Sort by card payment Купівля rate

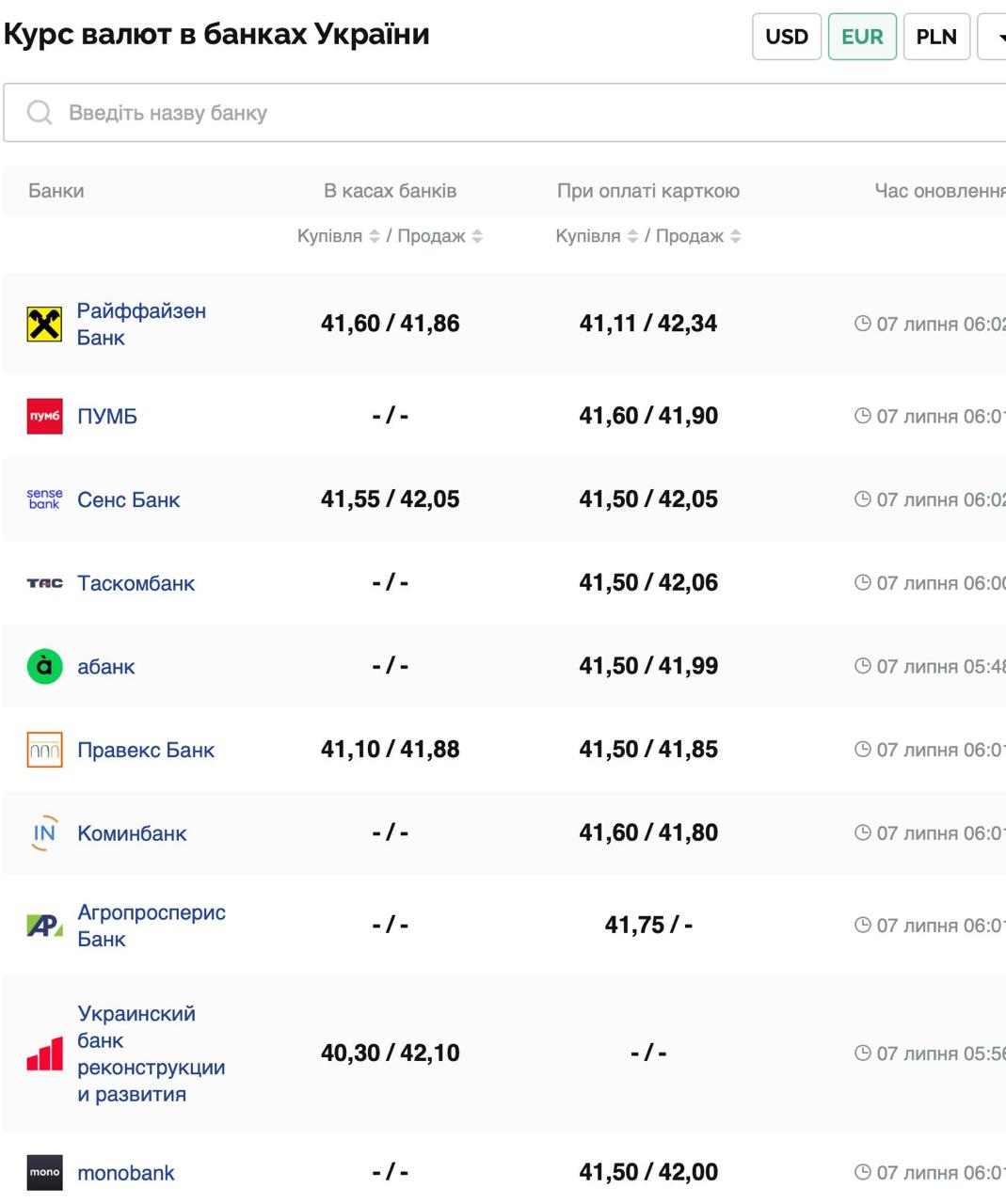(x=632, y=236)
